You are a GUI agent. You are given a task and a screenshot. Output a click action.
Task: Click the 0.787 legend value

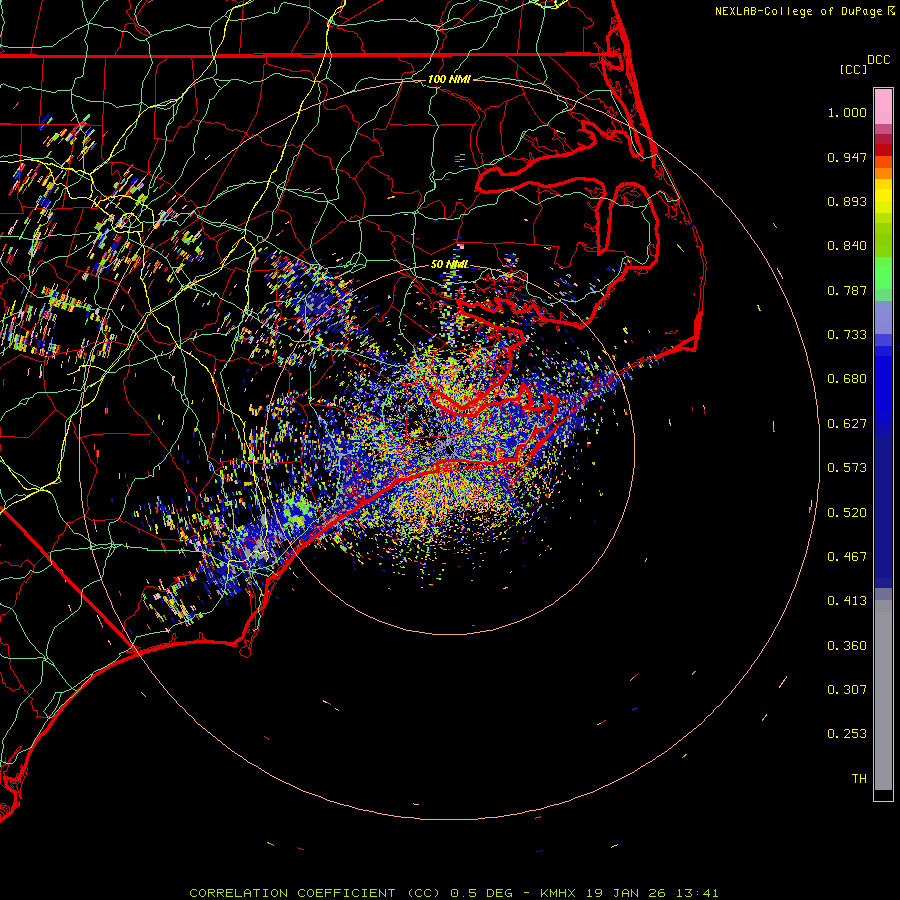coord(847,290)
